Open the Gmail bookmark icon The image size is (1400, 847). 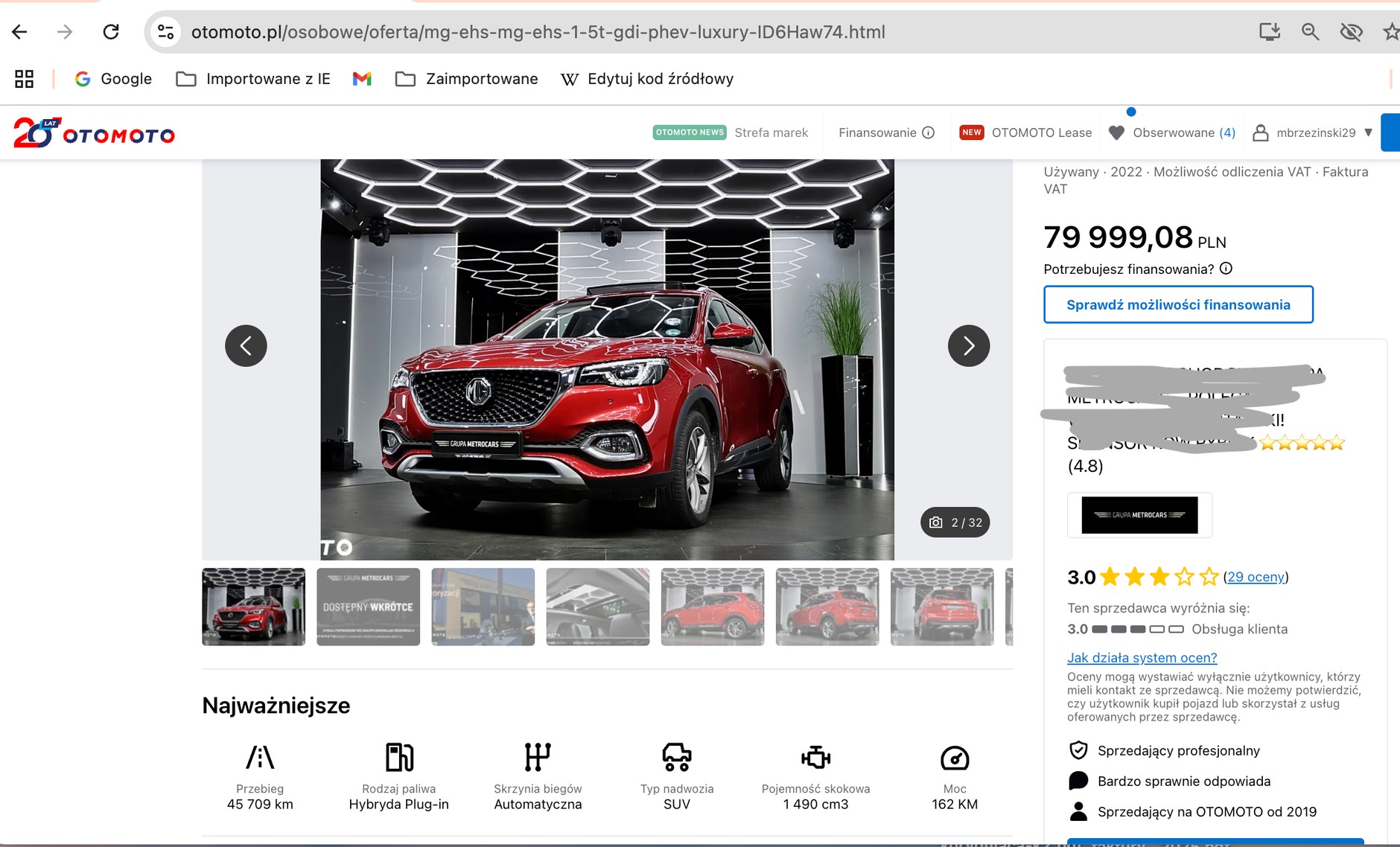click(362, 79)
